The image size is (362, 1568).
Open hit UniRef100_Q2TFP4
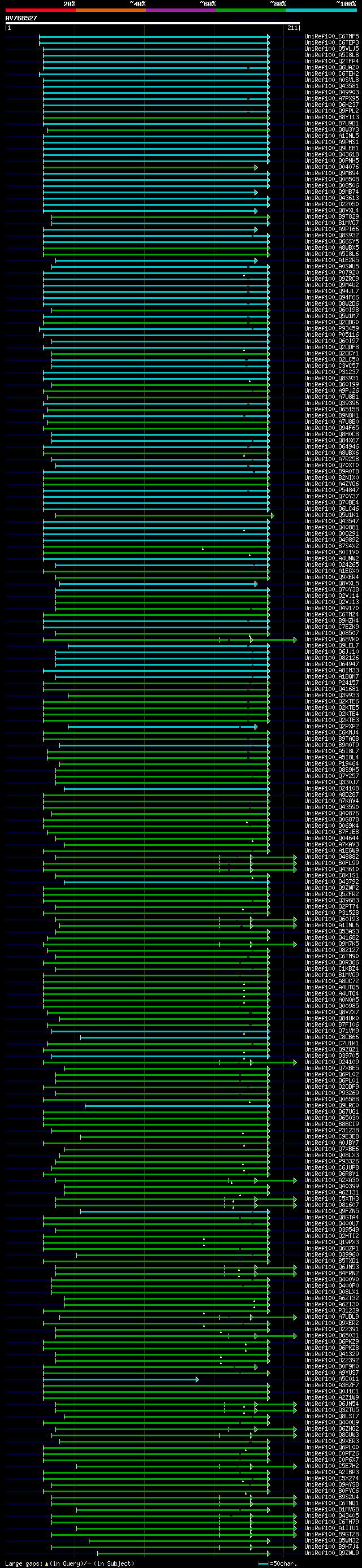tap(331, 62)
